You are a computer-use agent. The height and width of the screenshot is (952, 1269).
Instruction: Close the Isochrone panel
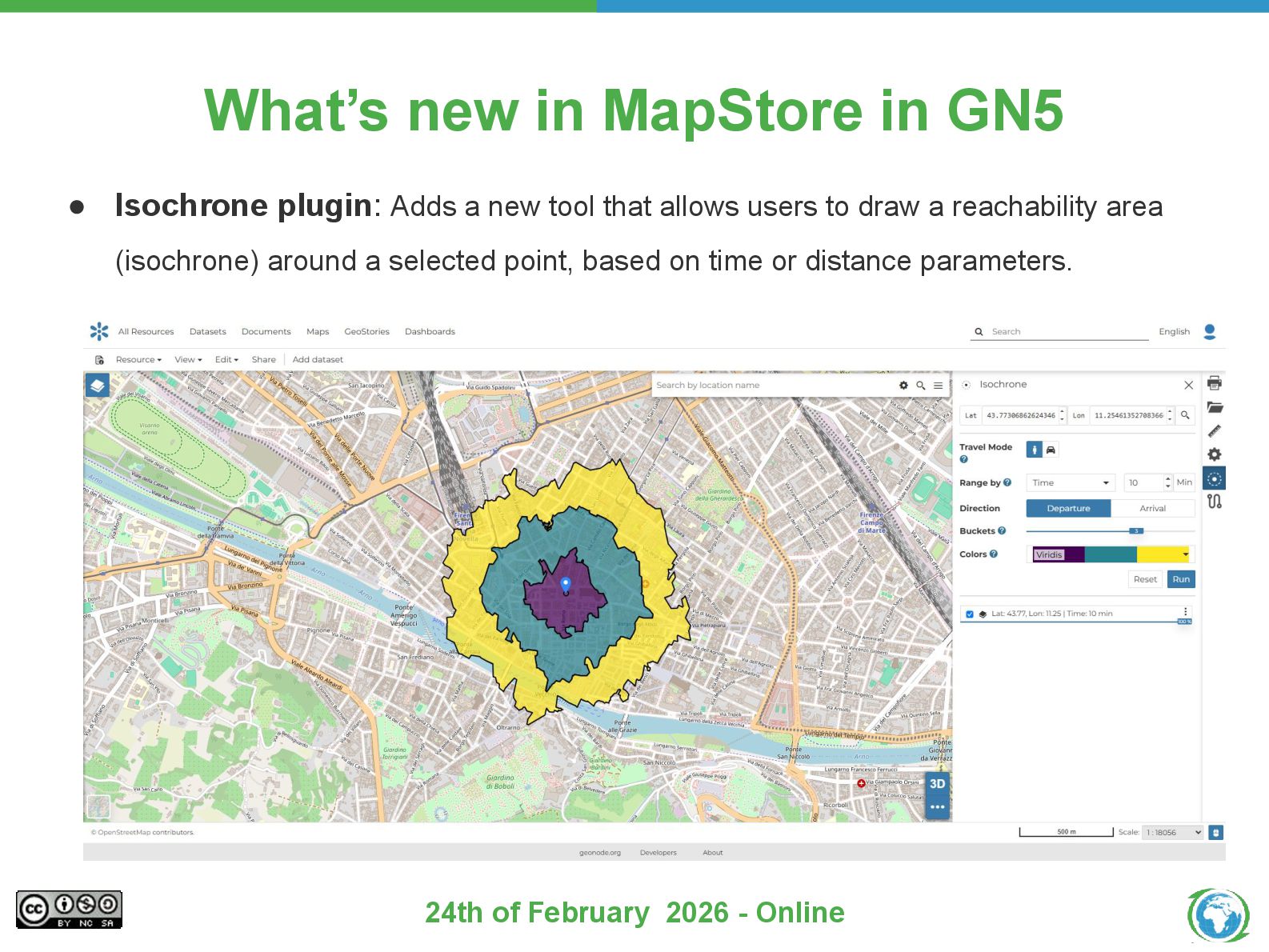[1189, 385]
